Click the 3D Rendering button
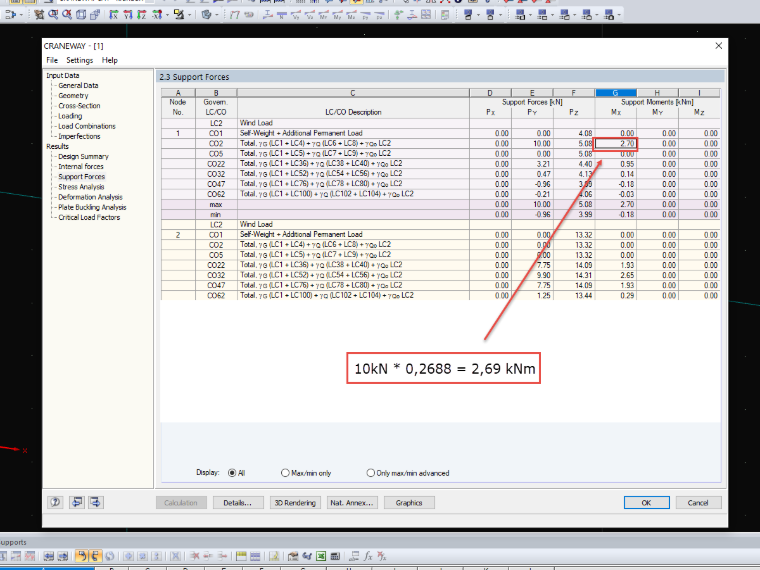 pos(295,503)
